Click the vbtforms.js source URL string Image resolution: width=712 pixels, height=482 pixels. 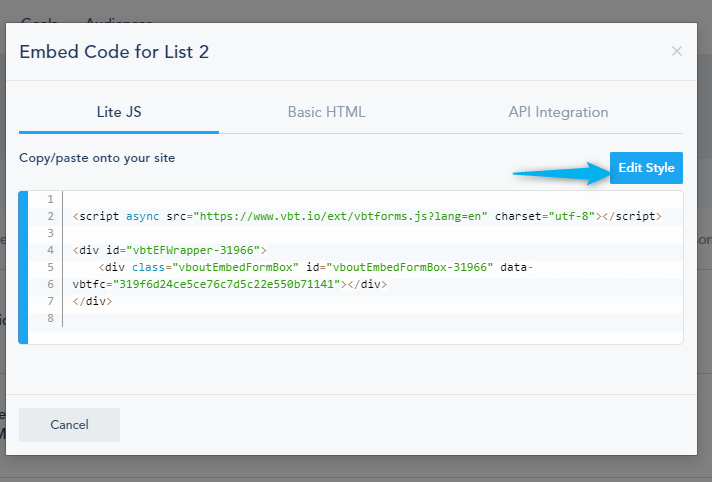pos(341,216)
